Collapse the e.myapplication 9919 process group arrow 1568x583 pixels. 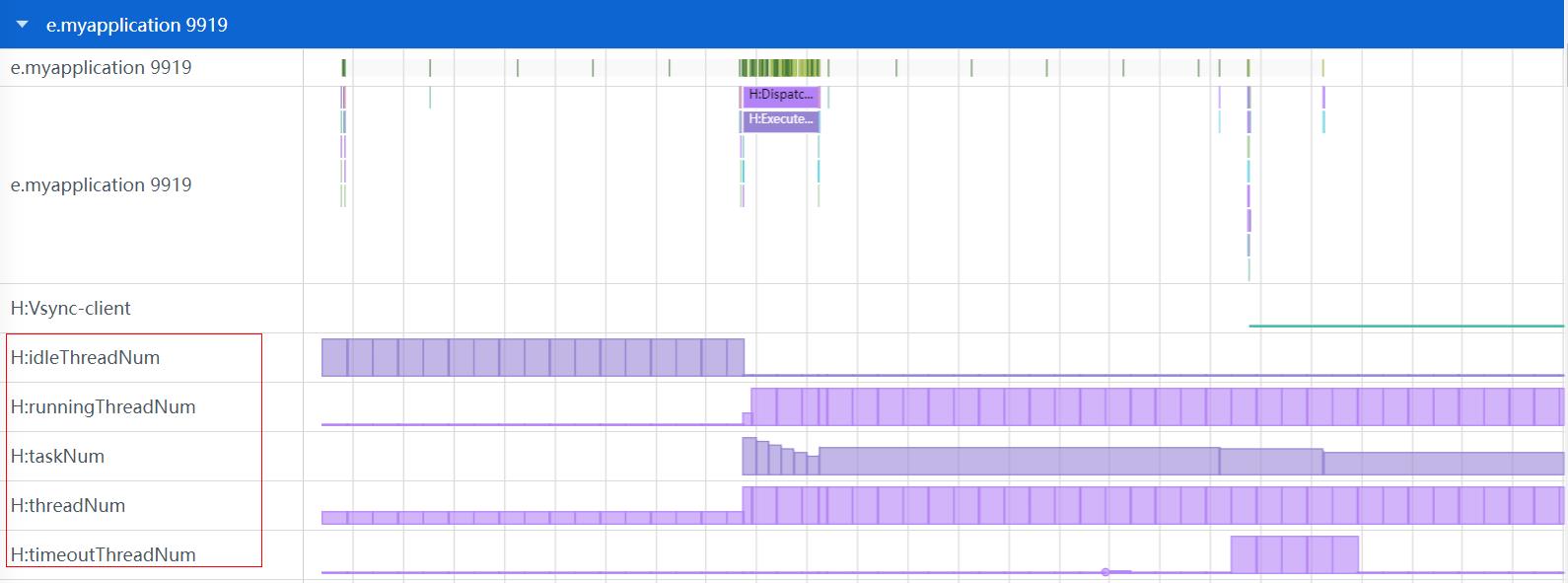pos(23,25)
